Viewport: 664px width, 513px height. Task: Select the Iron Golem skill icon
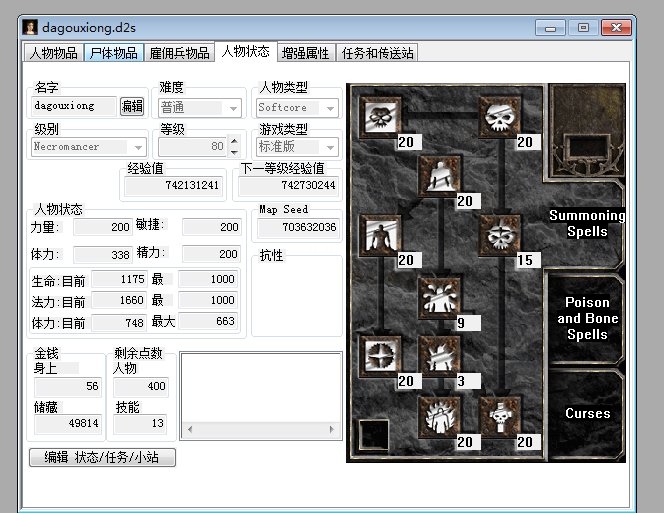(440, 356)
